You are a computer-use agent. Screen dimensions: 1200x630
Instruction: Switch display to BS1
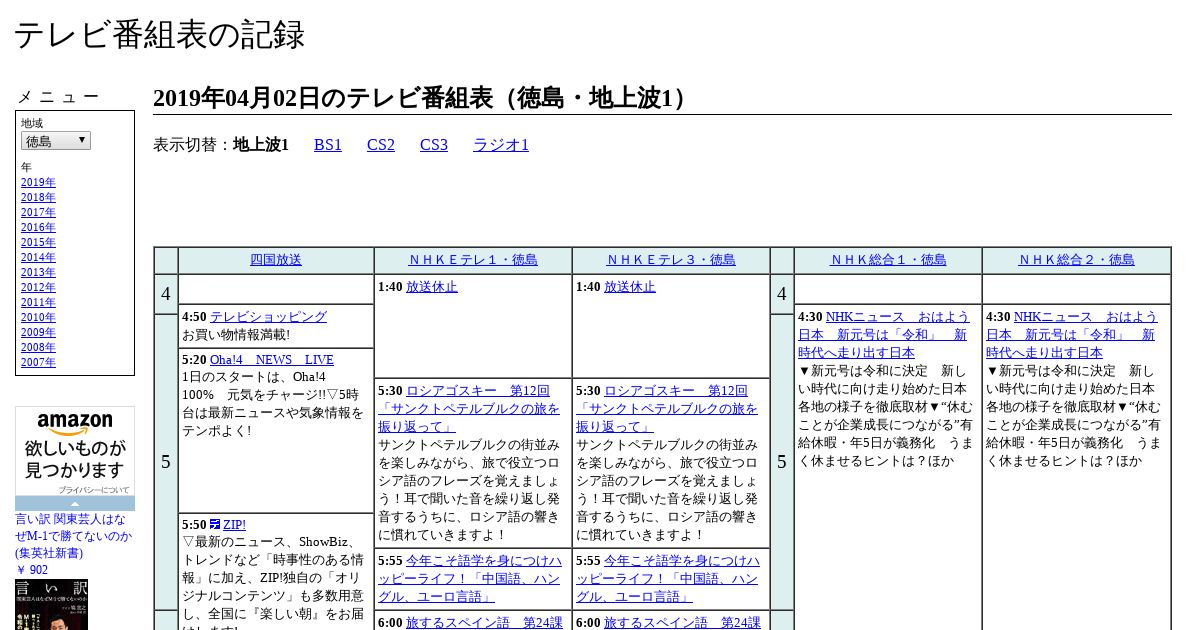pyautogui.click(x=328, y=145)
